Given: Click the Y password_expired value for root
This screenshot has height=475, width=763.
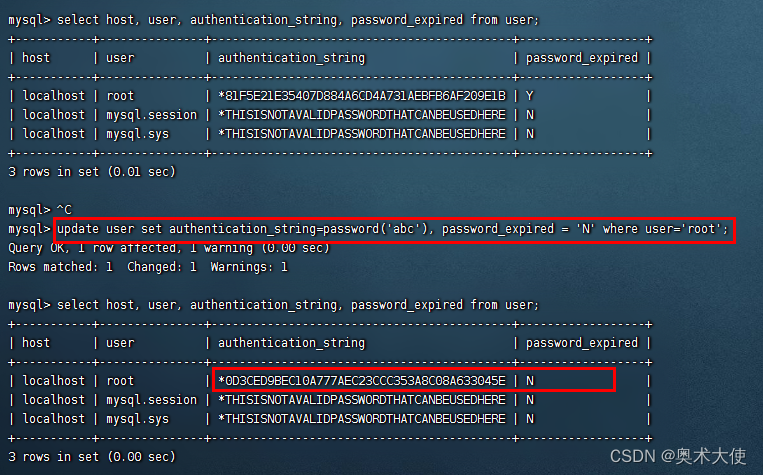Looking at the screenshot, I should (529, 96).
